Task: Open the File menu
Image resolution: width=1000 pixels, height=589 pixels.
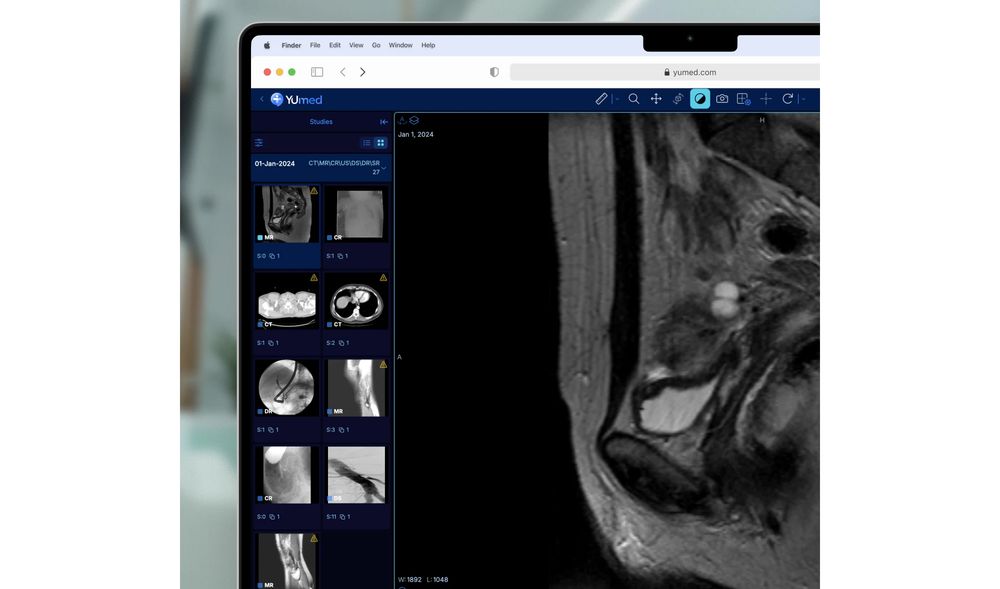Action: (315, 45)
